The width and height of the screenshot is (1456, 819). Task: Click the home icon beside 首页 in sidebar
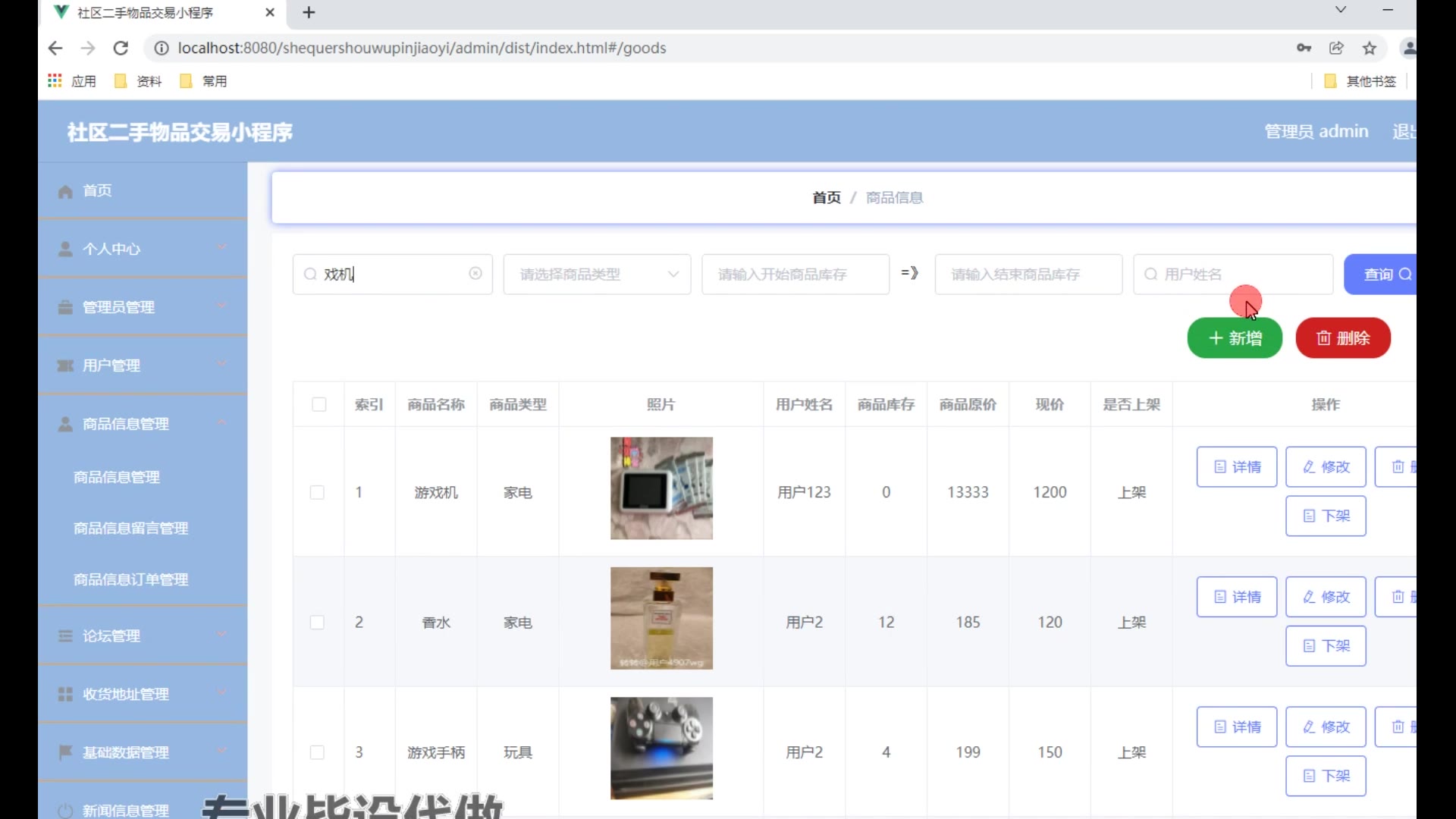(x=65, y=191)
